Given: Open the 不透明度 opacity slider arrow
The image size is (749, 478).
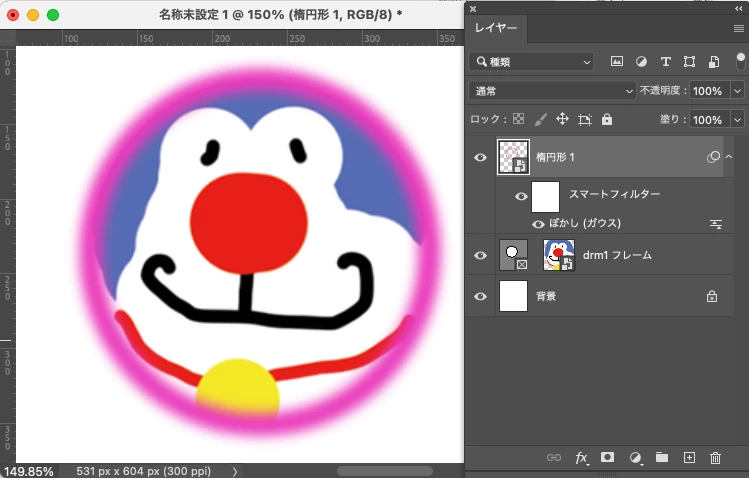Looking at the screenshot, I should click(x=738, y=91).
